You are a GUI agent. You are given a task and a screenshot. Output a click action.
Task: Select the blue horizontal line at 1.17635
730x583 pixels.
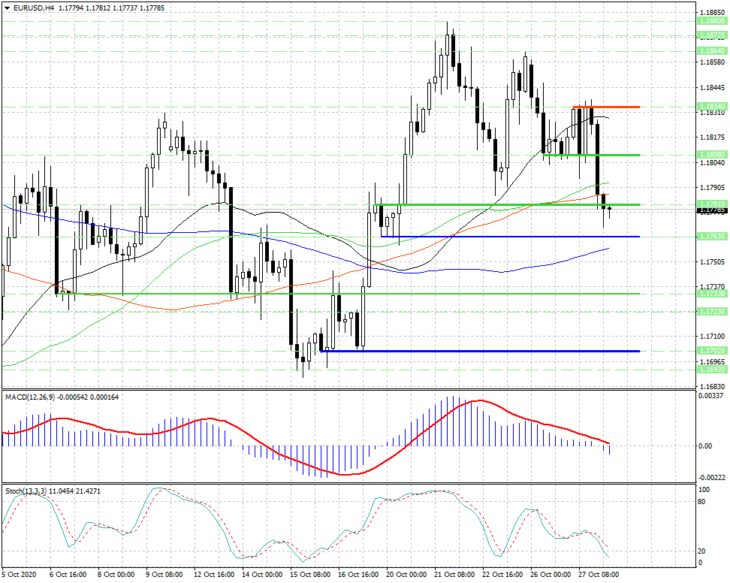click(510, 237)
